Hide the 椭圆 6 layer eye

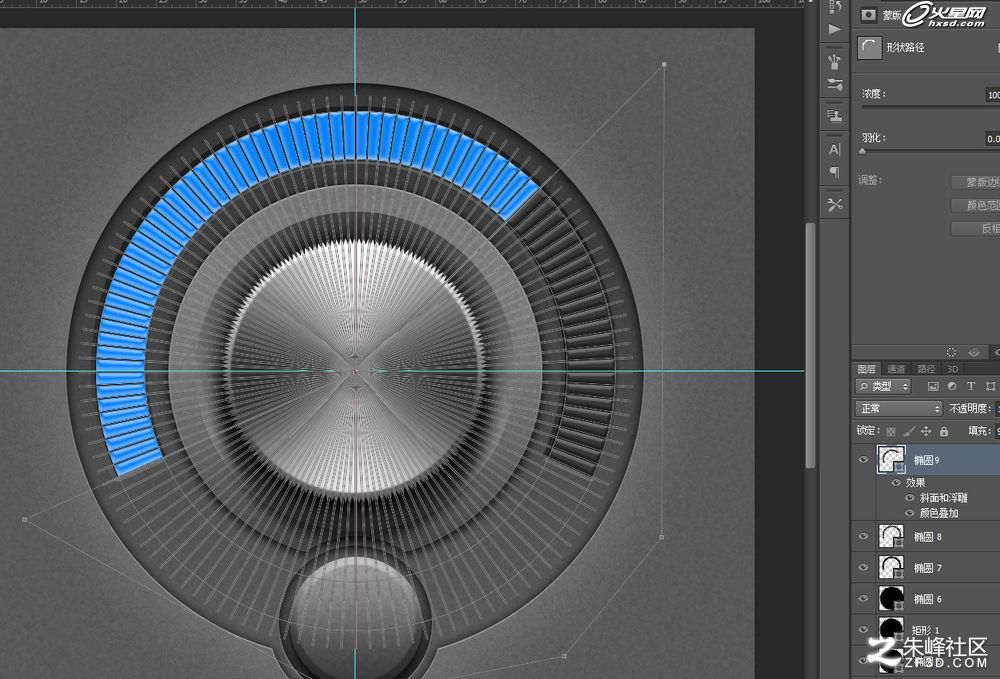864,598
